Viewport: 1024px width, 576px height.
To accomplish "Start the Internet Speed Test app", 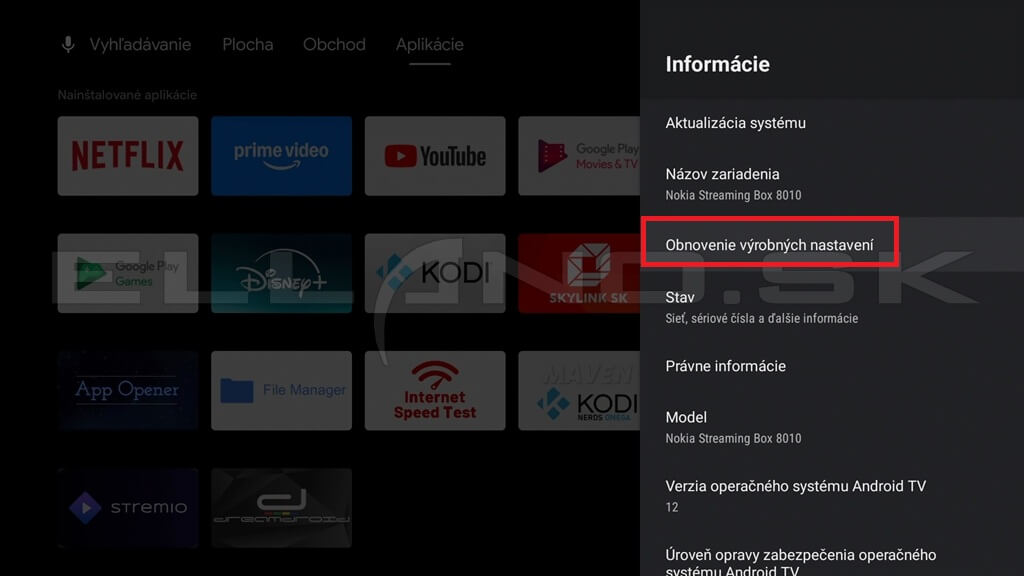I will click(x=434, y=390).
